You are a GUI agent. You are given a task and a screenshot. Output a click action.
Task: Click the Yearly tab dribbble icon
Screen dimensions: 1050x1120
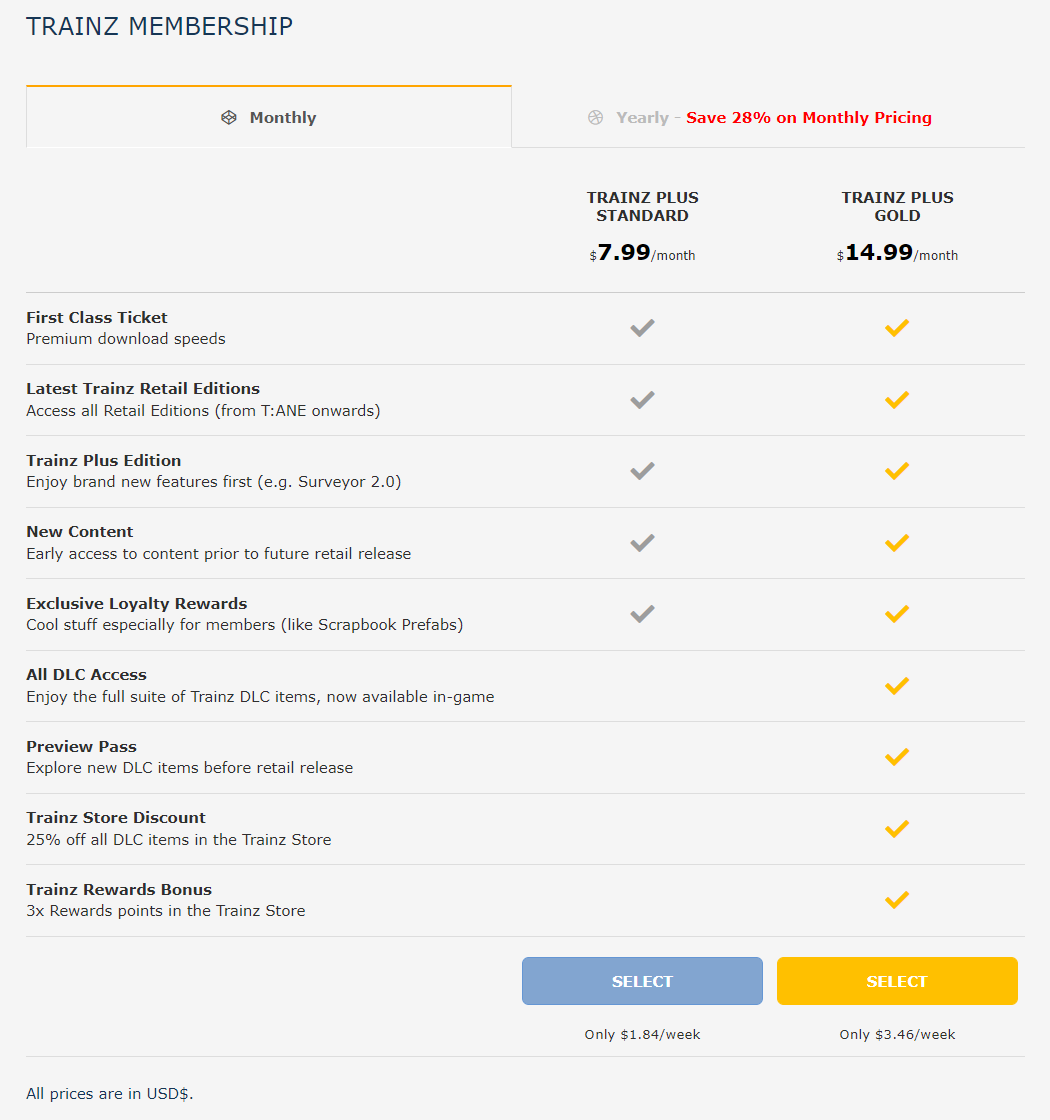tap(596, 118)
